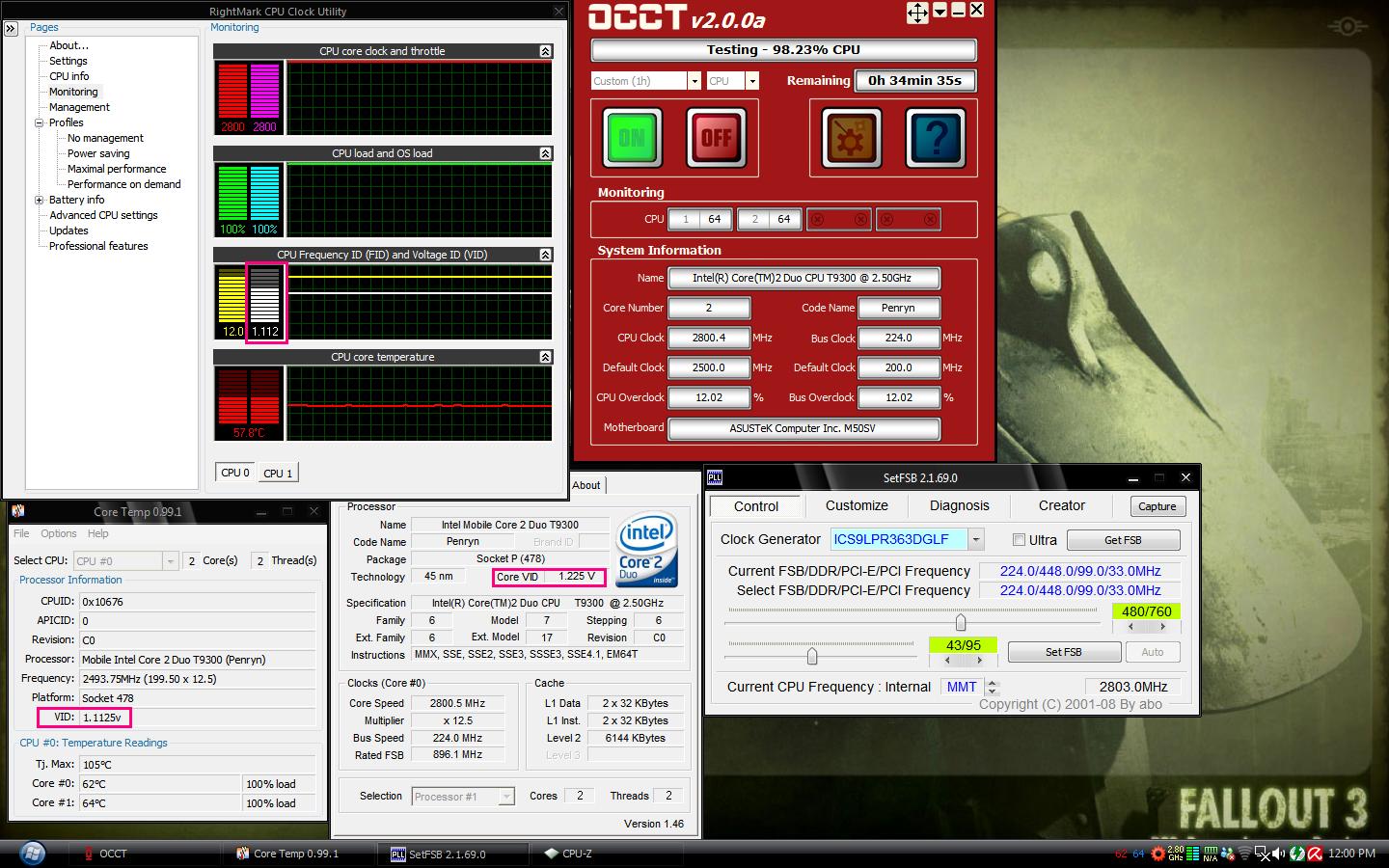Collapse the RightMark pages sidebar arrow
Image resolution: width=1389 pixels, height=868 pixels.
(11, 29)
